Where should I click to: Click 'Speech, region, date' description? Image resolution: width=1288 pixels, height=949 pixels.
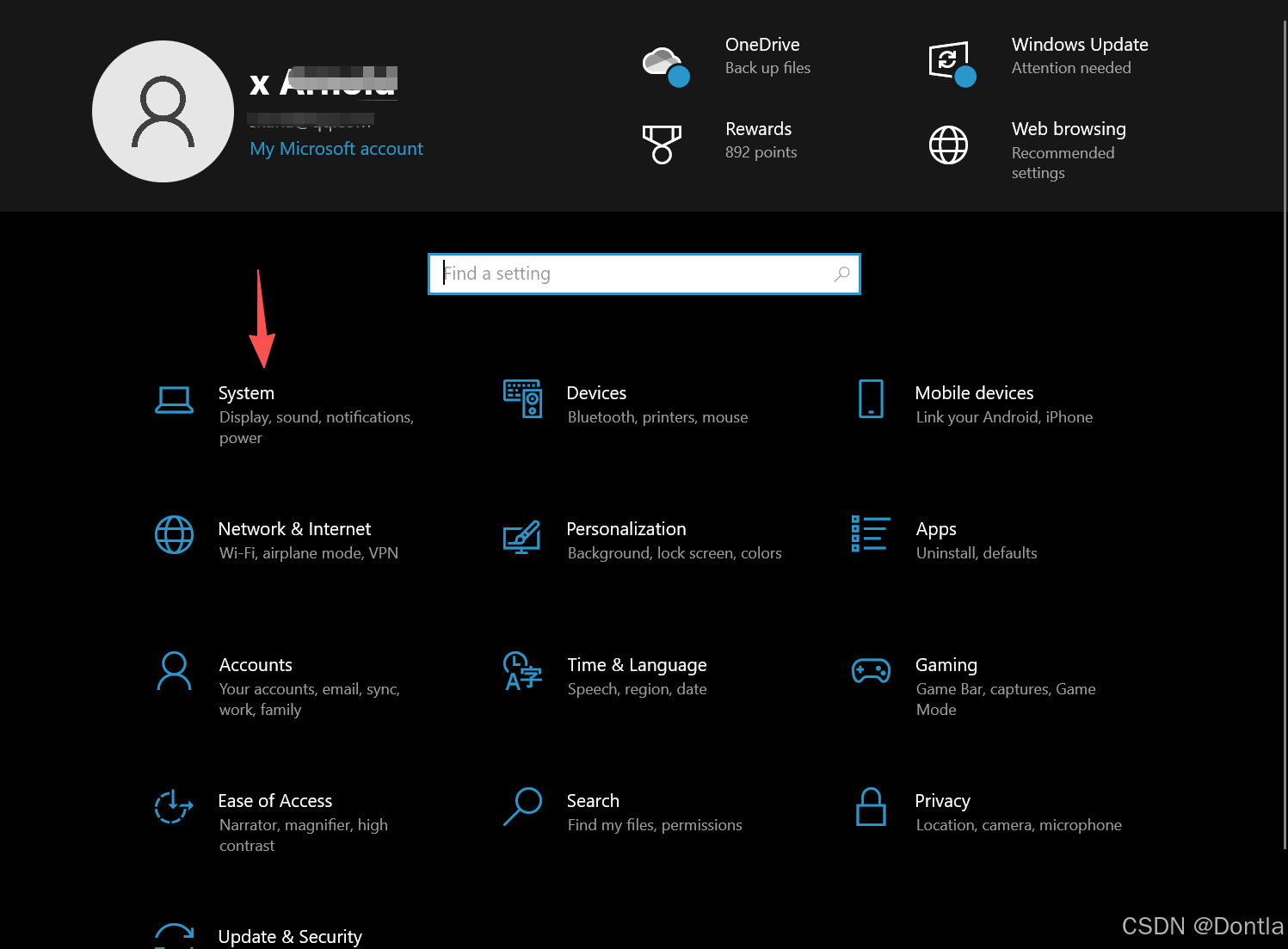tap(637, 689)
